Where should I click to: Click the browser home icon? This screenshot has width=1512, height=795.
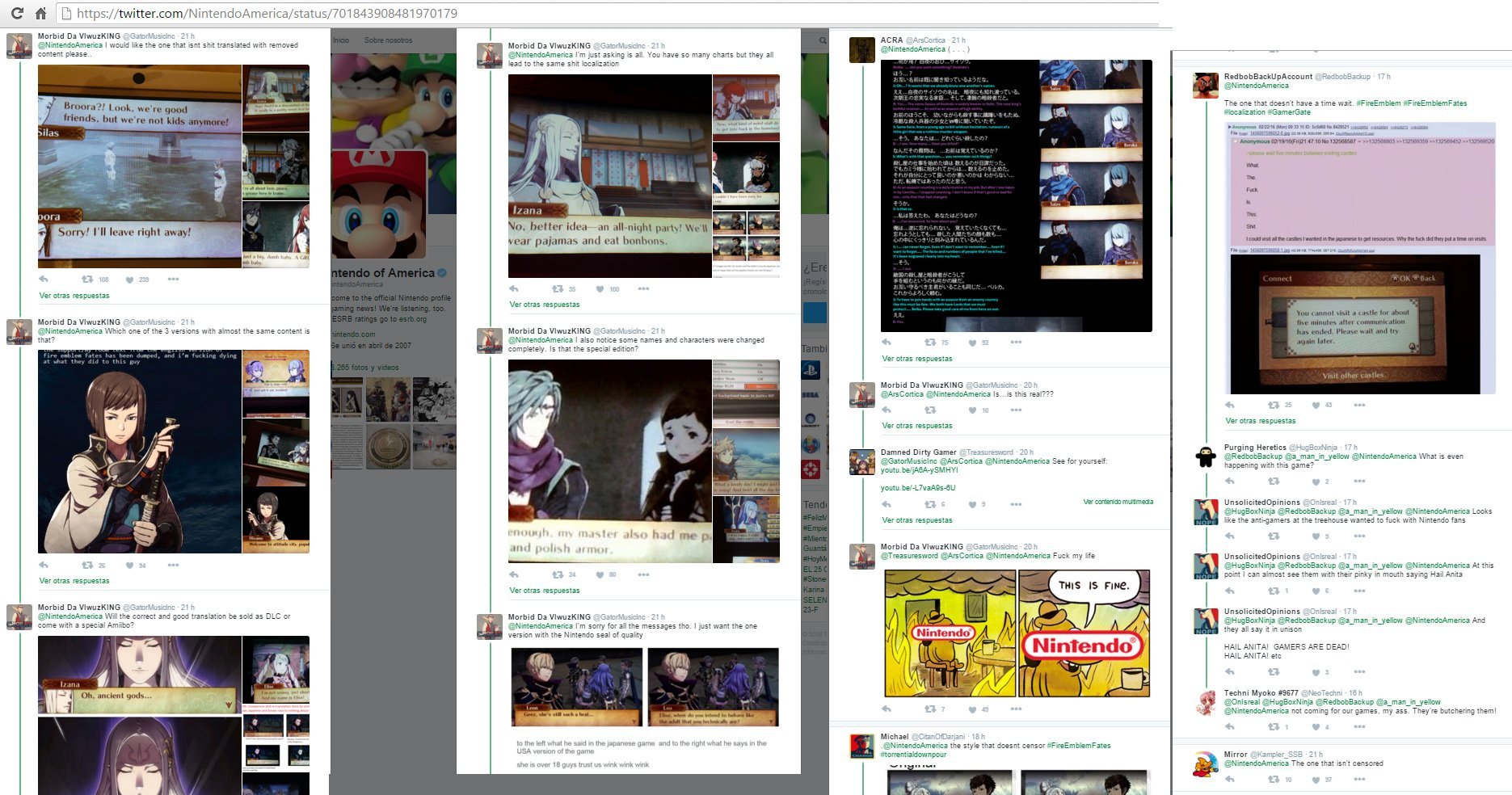click(40, 13)
